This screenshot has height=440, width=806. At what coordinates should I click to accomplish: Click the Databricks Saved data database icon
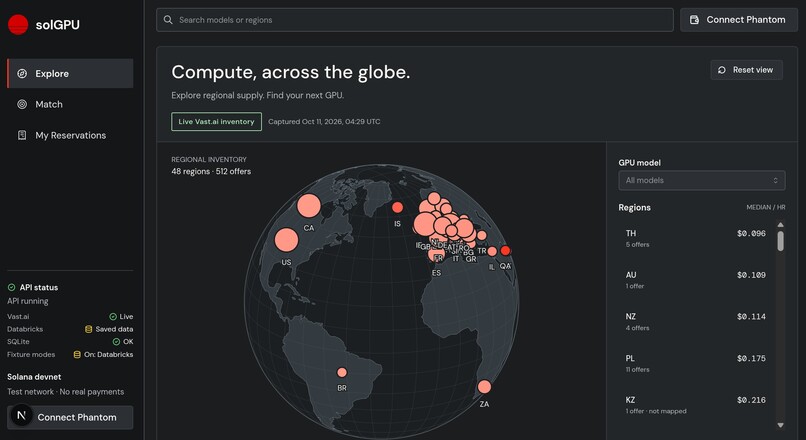(88, 329)
